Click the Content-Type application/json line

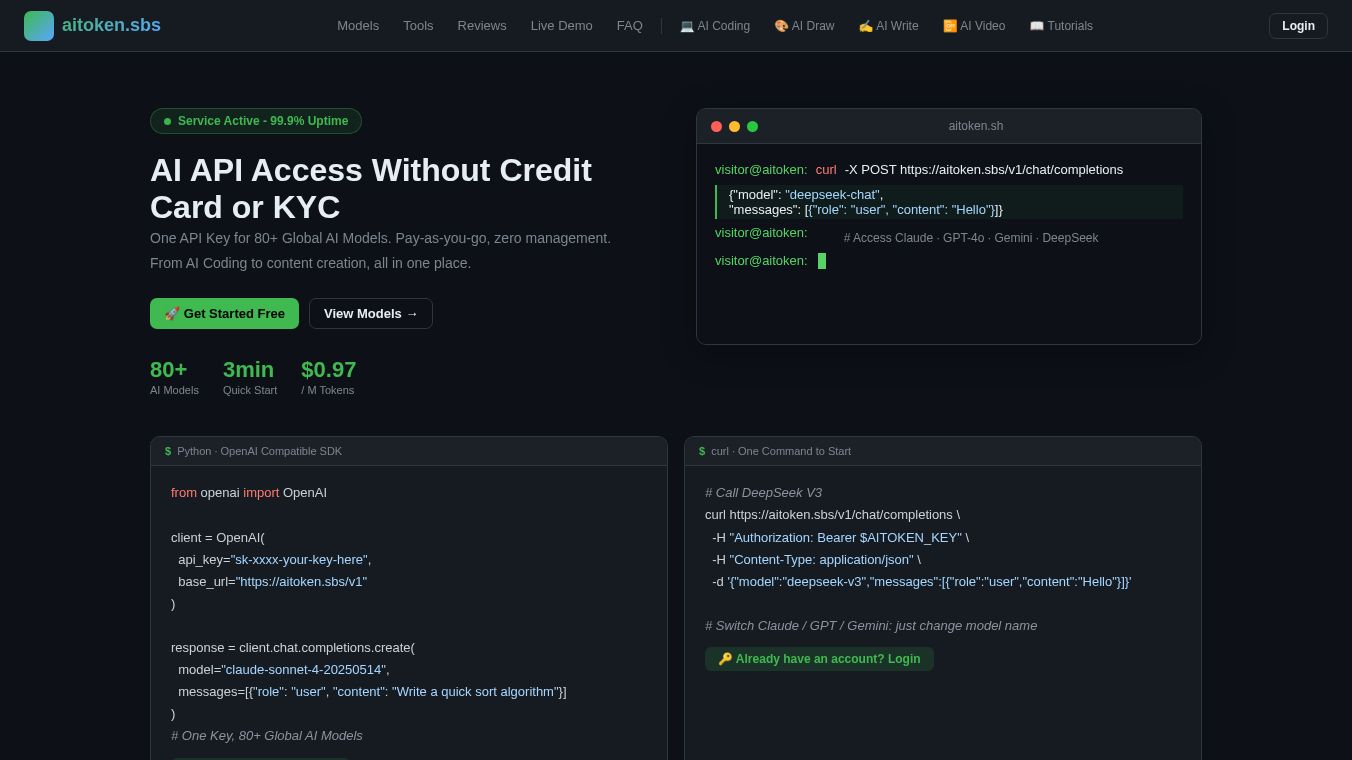[816, 559]
